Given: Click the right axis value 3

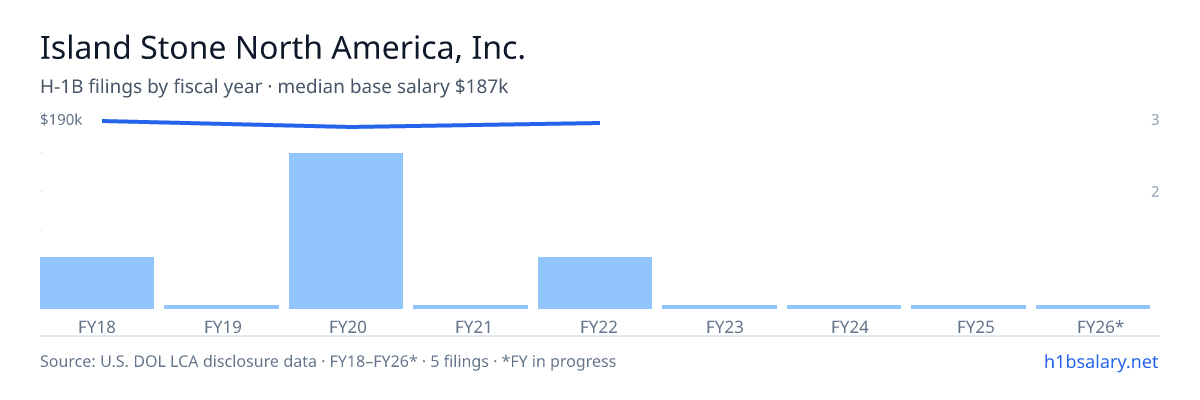Looking at the screenshot, I should [x=1155, y=120].
